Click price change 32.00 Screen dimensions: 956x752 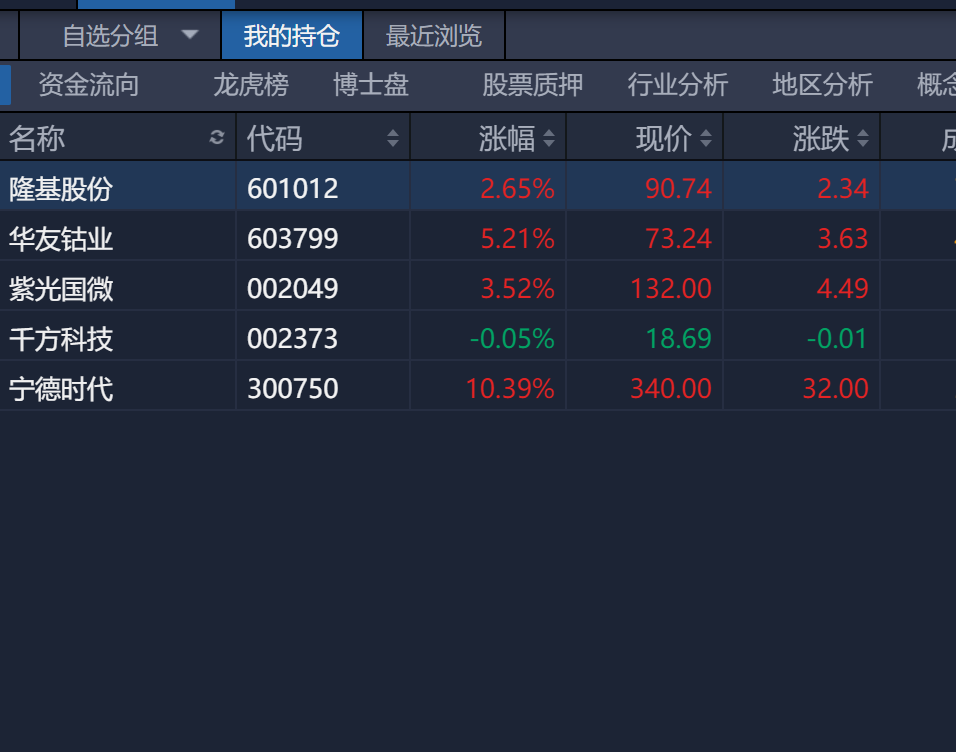click(x=836, y=389)
